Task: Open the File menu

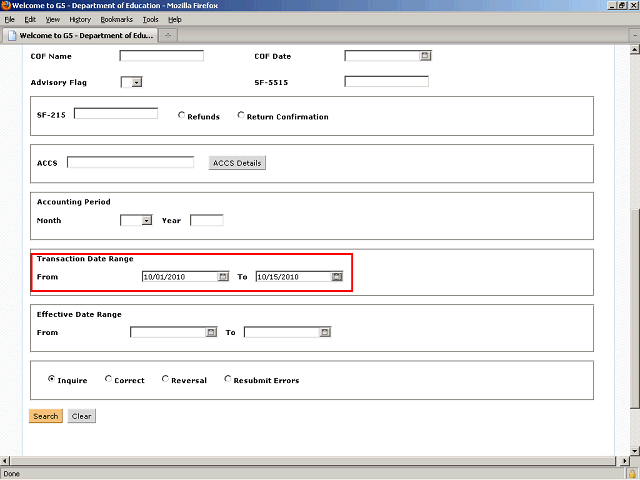Action: [9, 20]
